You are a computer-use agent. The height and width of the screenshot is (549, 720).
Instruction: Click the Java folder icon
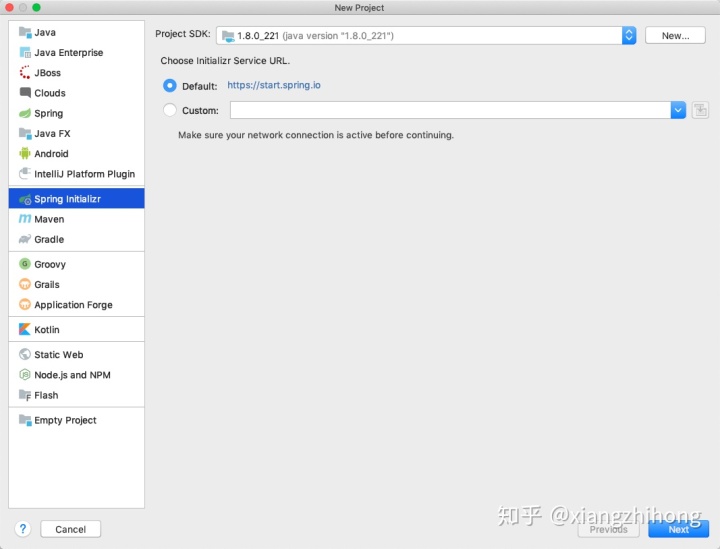point(25,32)
